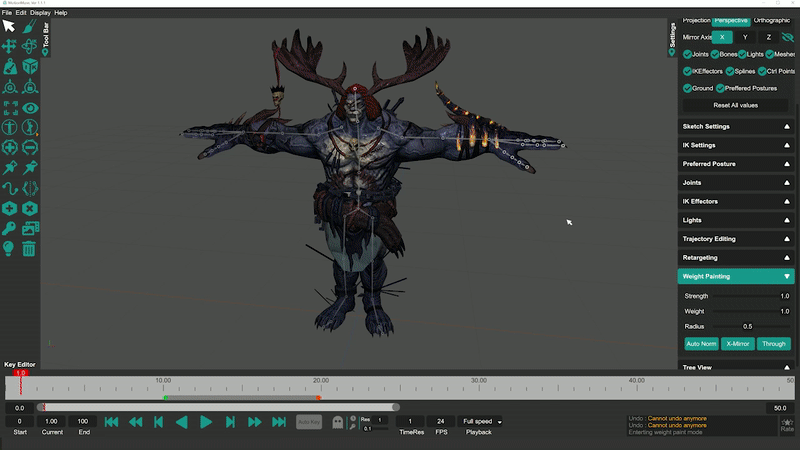Click the ghost onion-skin icon

(x=337, y=422)
